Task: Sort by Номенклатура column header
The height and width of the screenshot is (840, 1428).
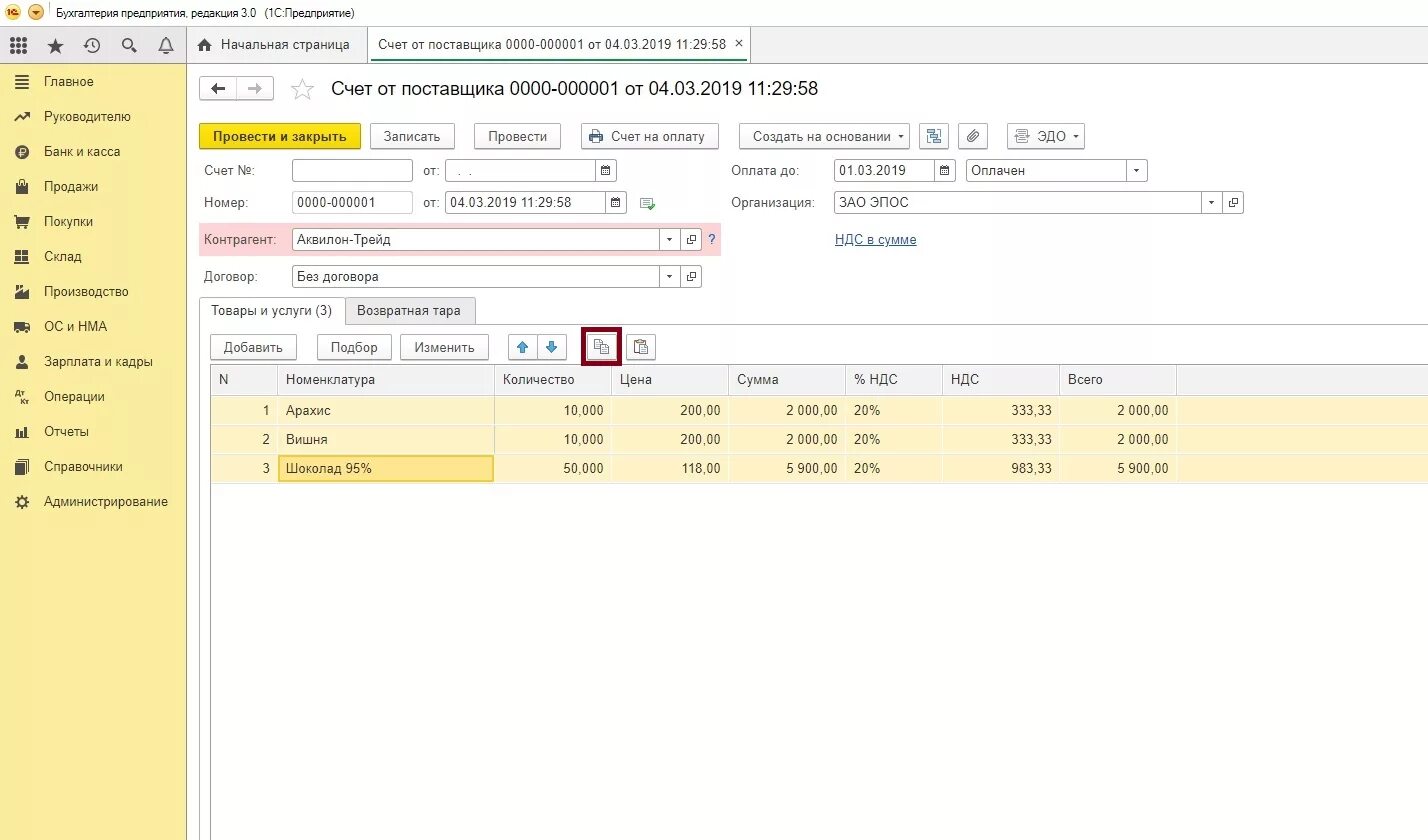Action: click(386, 380)
